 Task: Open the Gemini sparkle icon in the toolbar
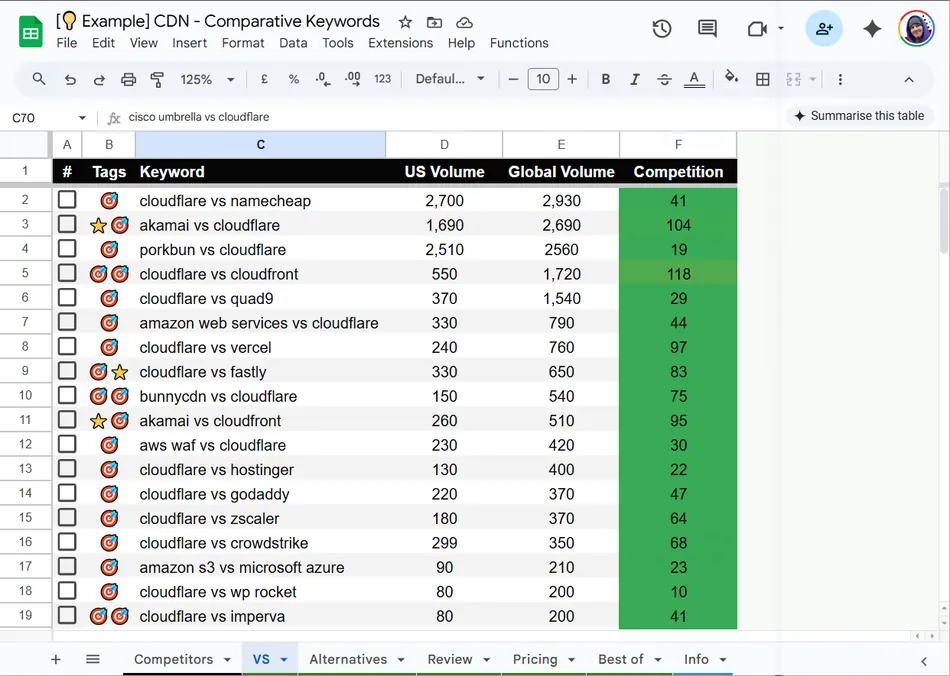871,29
